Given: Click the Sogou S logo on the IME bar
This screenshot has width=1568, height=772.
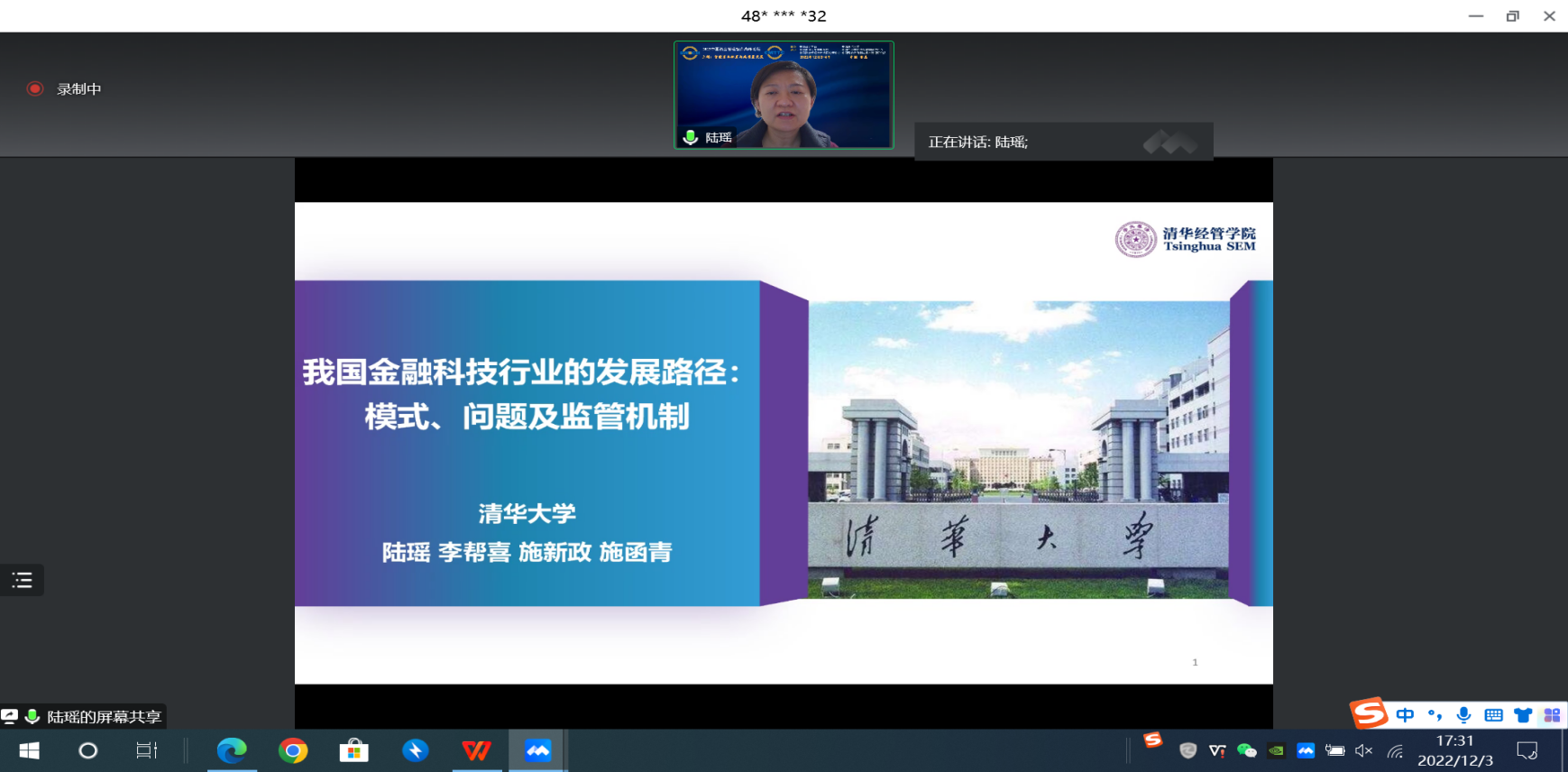Looking at the screenshot, I should (x=1369, y=713).
